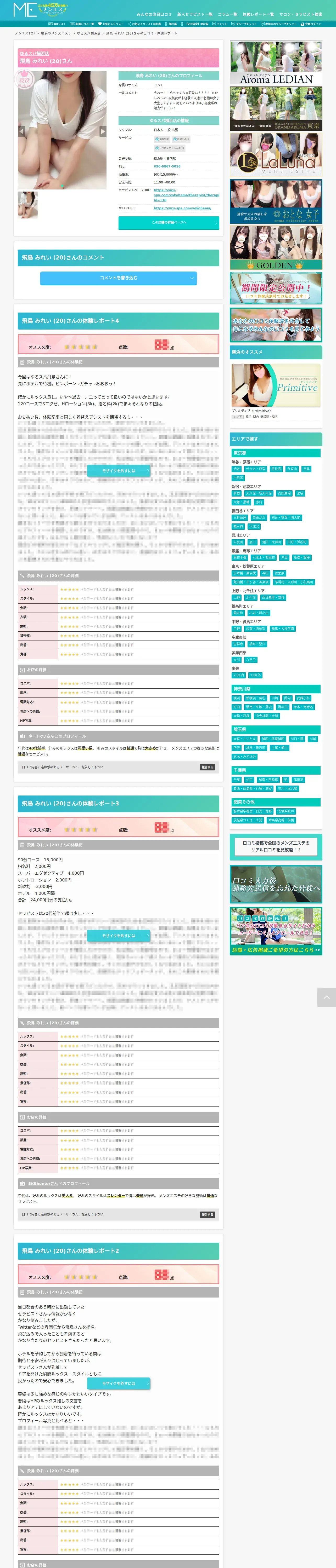Open the LaLuna Men's Esthe banner
This screenshot has height=1568, width=336.
pos(276,155)
